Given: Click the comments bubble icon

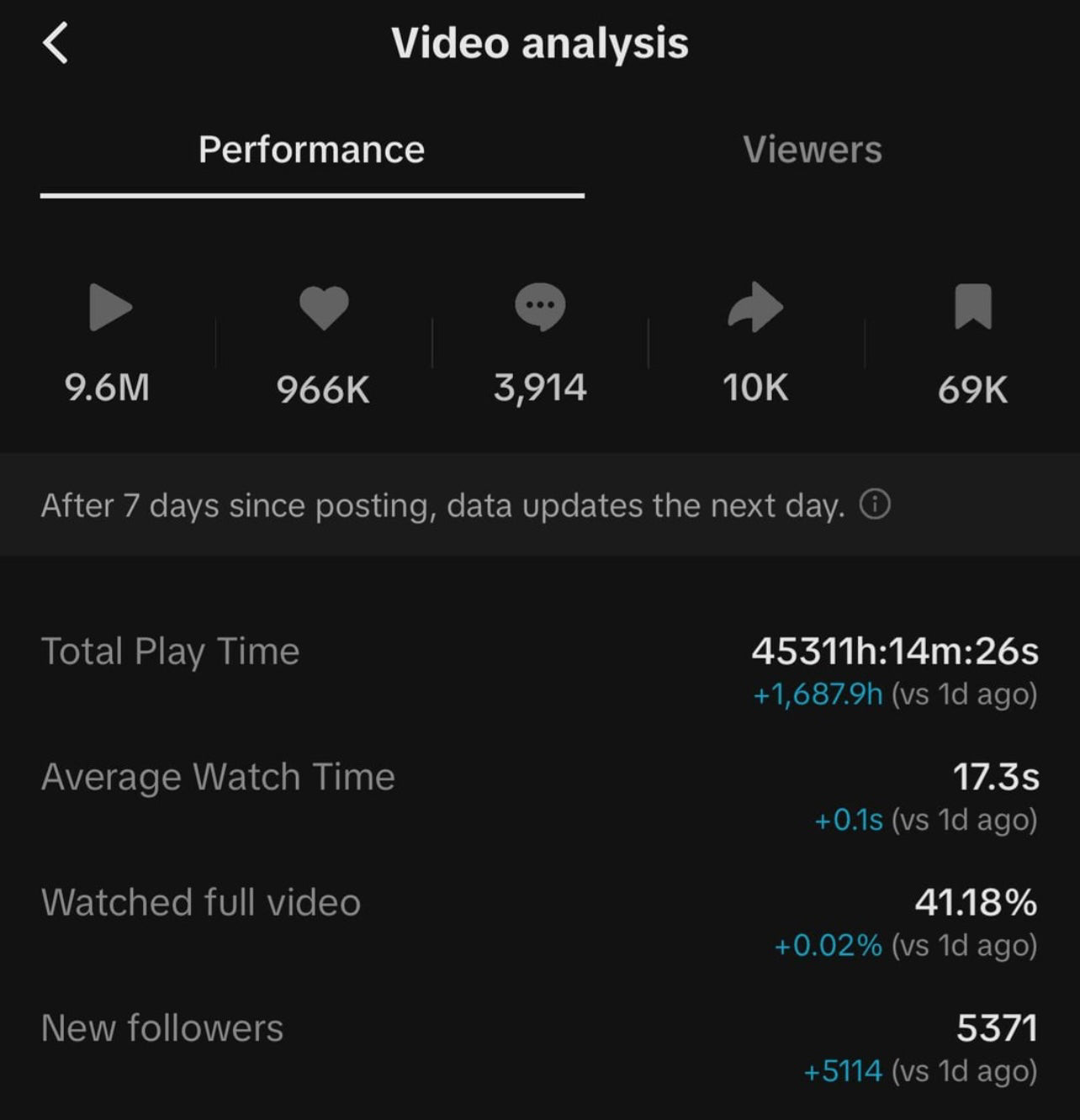Looking at the screenshot, I should pos(540,307).
